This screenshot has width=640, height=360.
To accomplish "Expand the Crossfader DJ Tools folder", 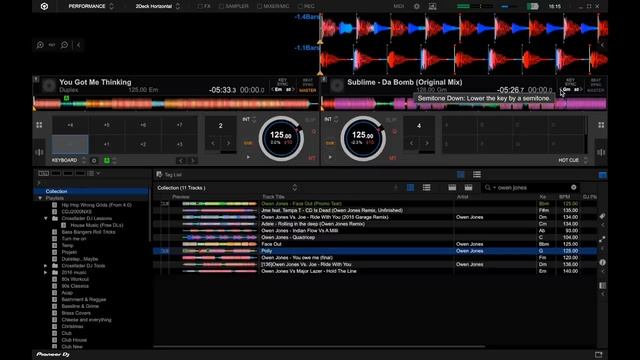I will coord(46,266).
